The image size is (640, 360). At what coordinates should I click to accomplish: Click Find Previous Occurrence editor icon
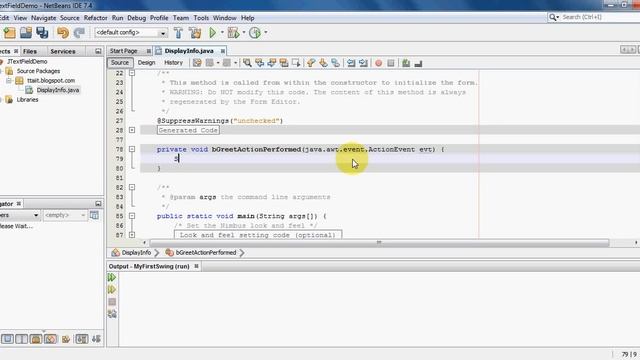pos(259,63)
